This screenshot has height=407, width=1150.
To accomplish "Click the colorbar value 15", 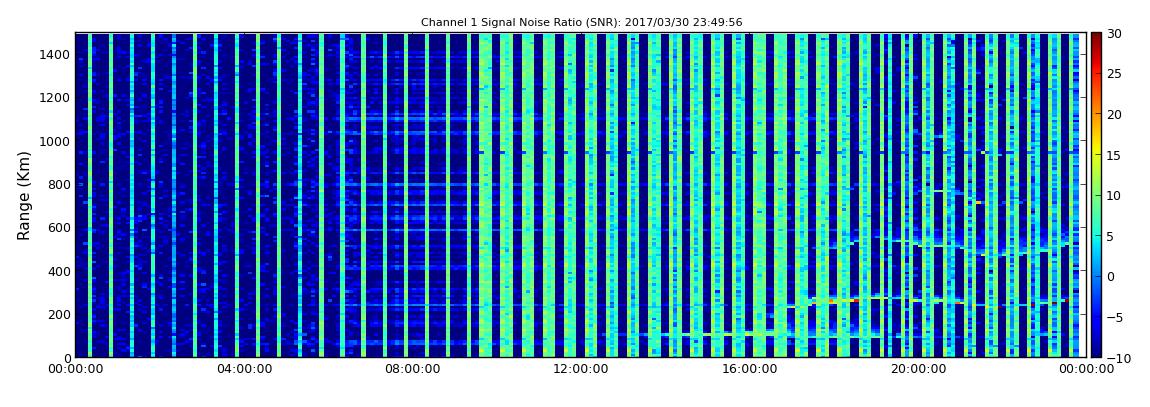I will tap(1115, 155).
